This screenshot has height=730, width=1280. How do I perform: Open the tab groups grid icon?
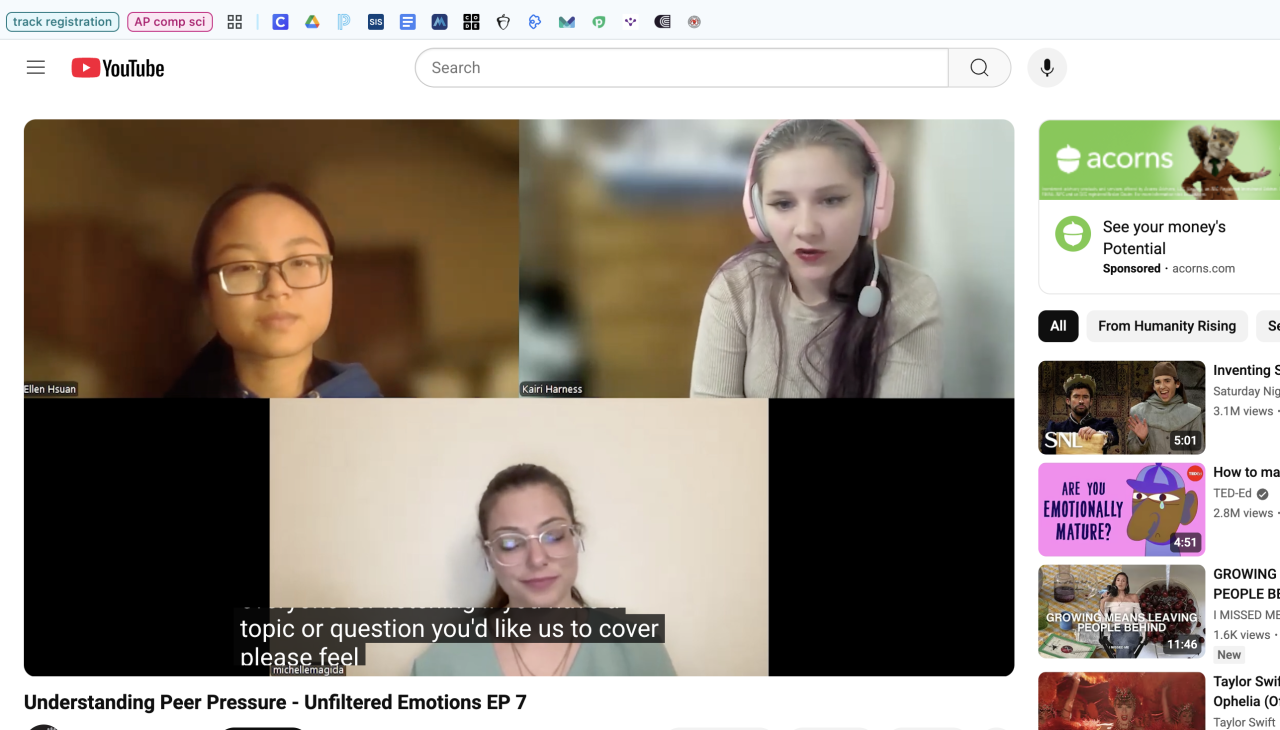(x=235, y=22)
